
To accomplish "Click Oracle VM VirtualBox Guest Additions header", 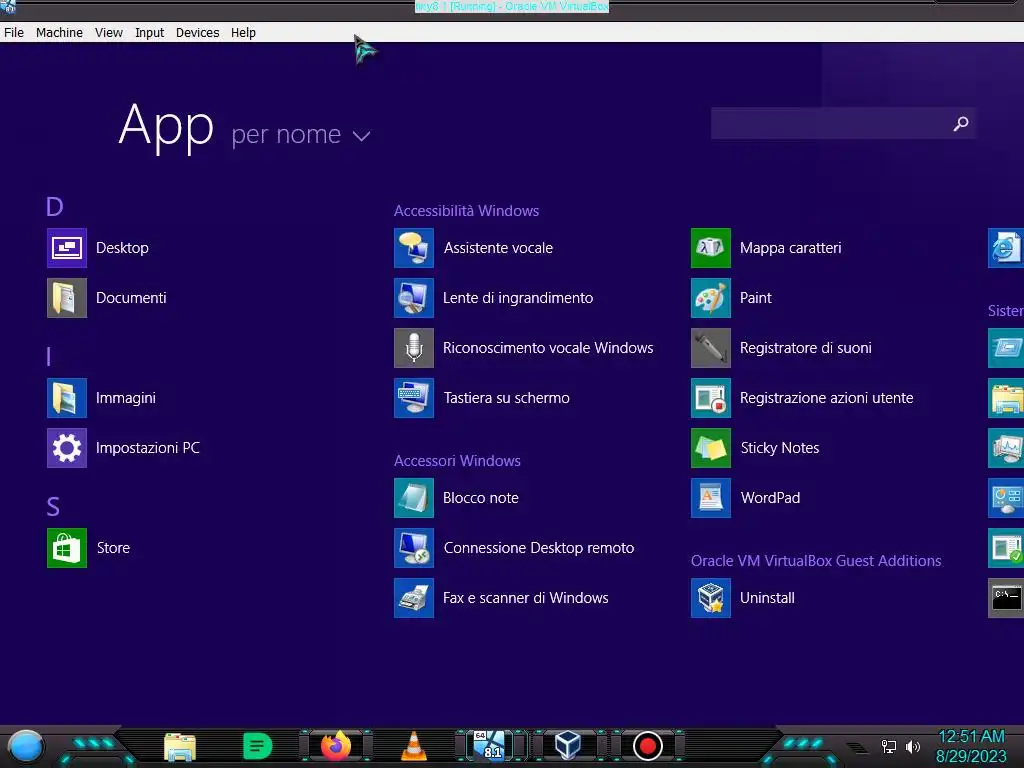I will coord(816,561).
